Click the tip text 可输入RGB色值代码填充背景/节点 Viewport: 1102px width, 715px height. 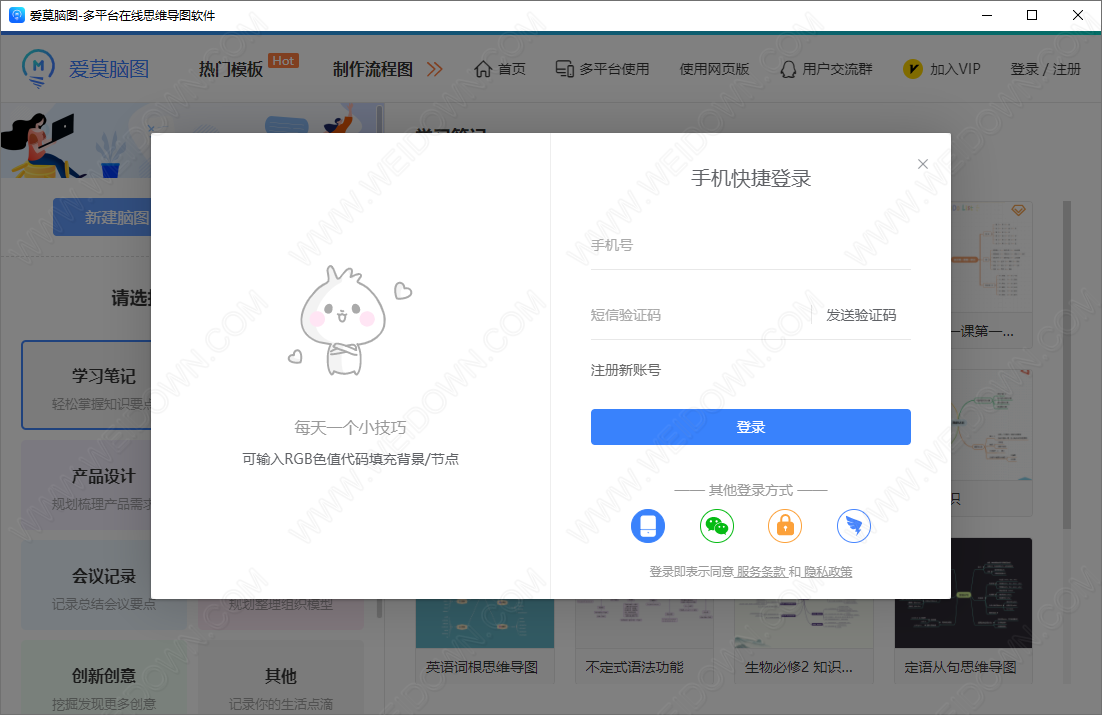(350, 459)
